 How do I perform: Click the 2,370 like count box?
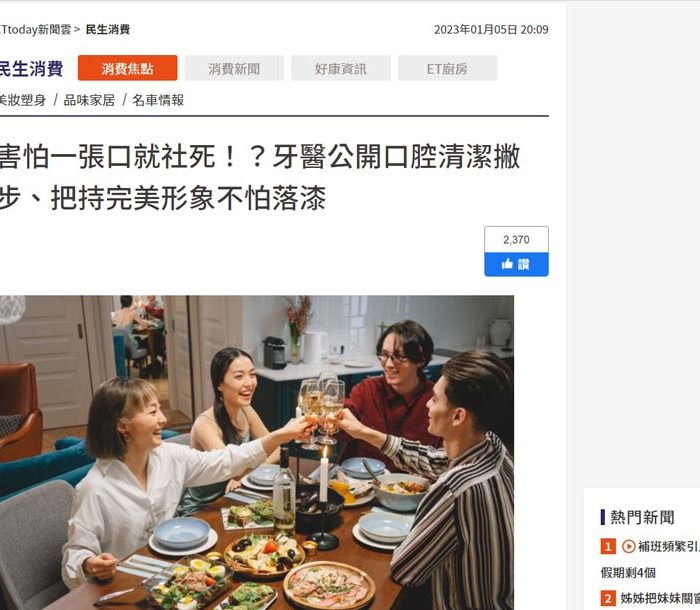pos(517,240)
